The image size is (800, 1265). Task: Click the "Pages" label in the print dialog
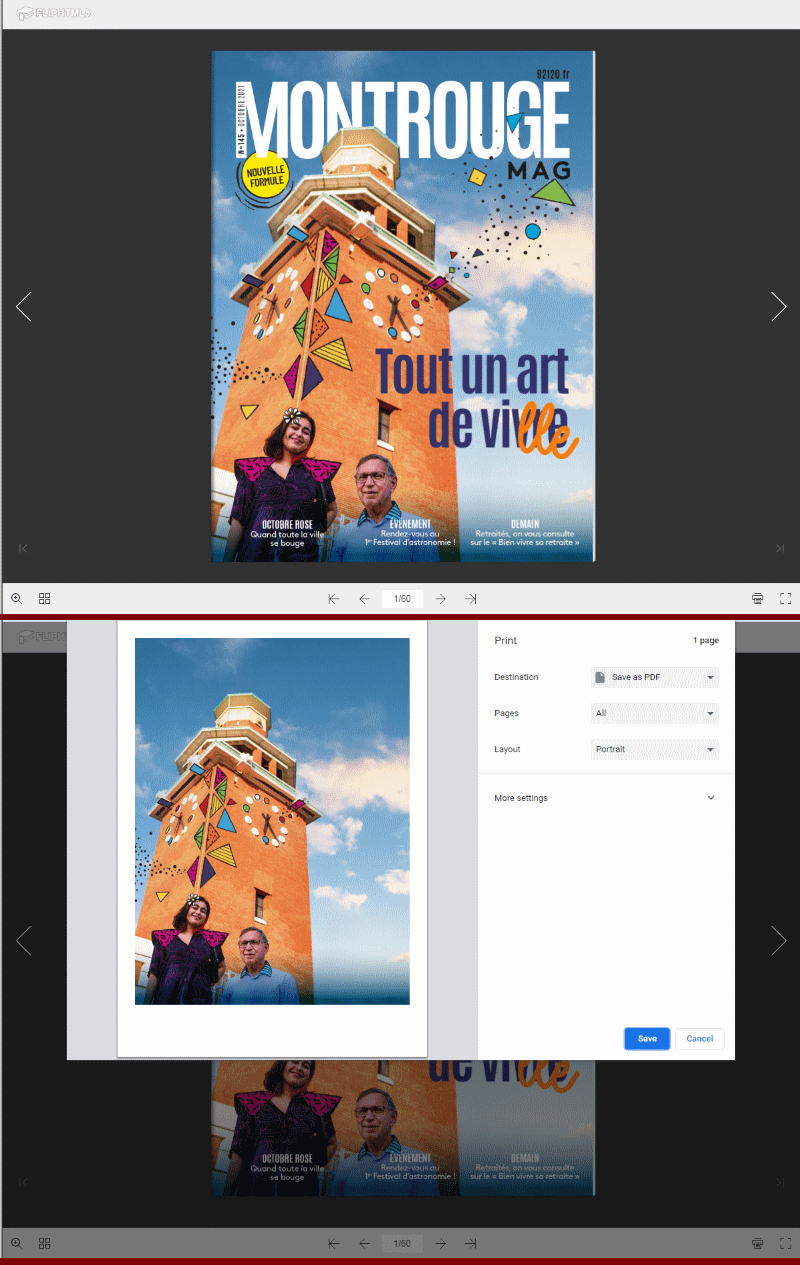tap(506, 713)
